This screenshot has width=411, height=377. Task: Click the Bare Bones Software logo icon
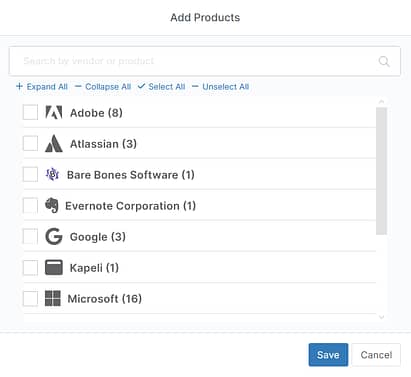tap(52, 174)
